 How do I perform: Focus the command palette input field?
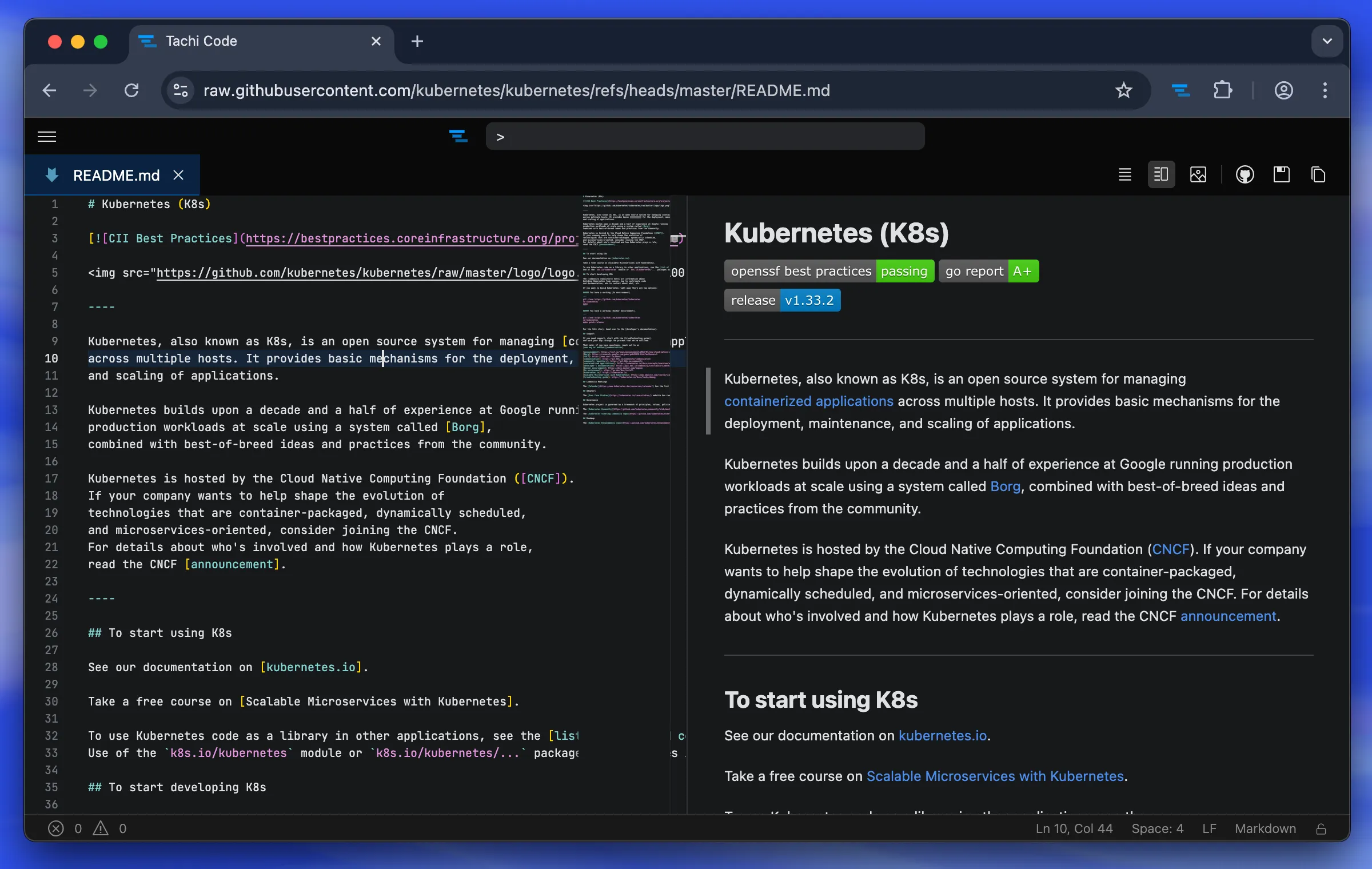click(x=705, y=137)
